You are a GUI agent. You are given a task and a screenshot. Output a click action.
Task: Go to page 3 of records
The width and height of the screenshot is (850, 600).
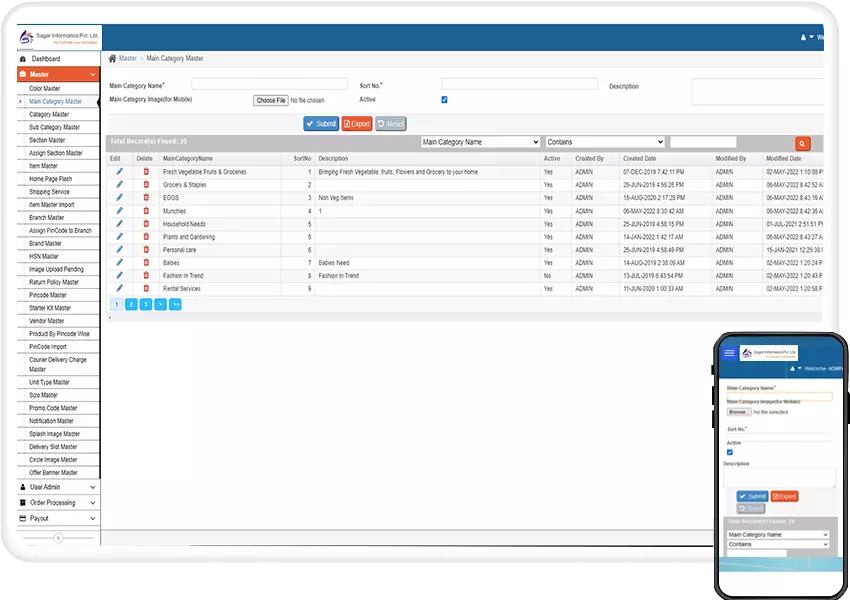[x=146, y=305]
